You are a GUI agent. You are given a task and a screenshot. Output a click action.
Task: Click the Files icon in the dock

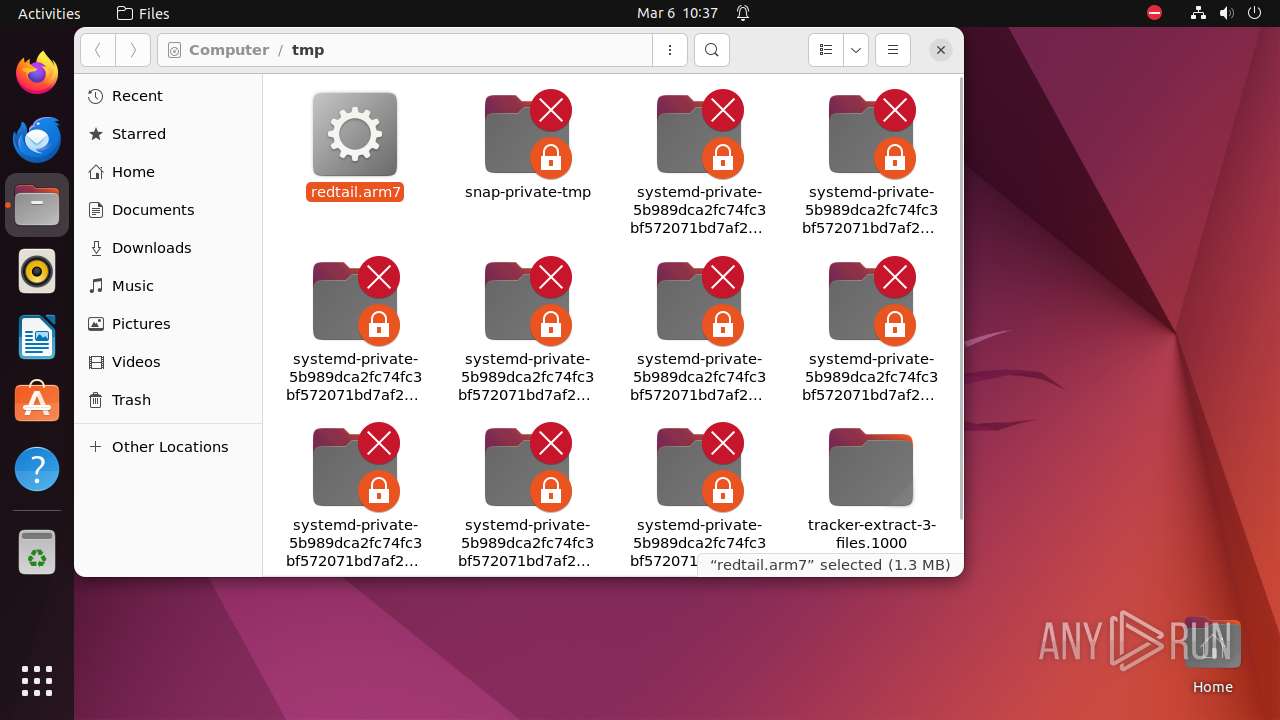coord(37,205)
